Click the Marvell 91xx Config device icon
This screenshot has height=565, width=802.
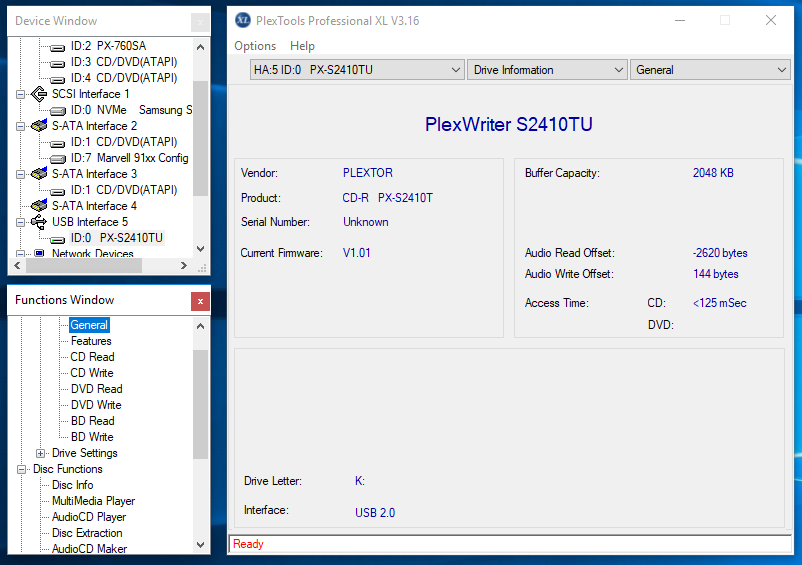[x=57, y=160]
